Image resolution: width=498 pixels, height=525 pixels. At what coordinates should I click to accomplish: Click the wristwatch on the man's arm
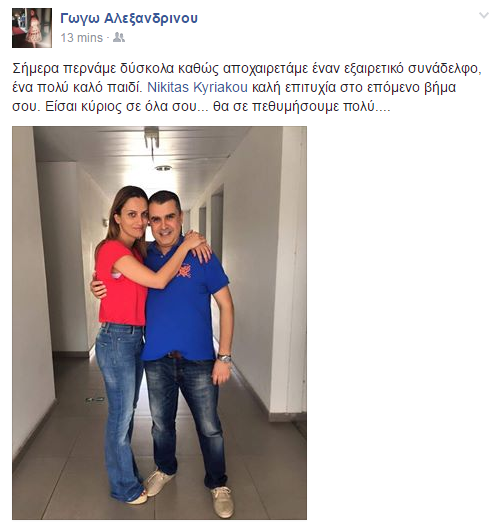224,358
